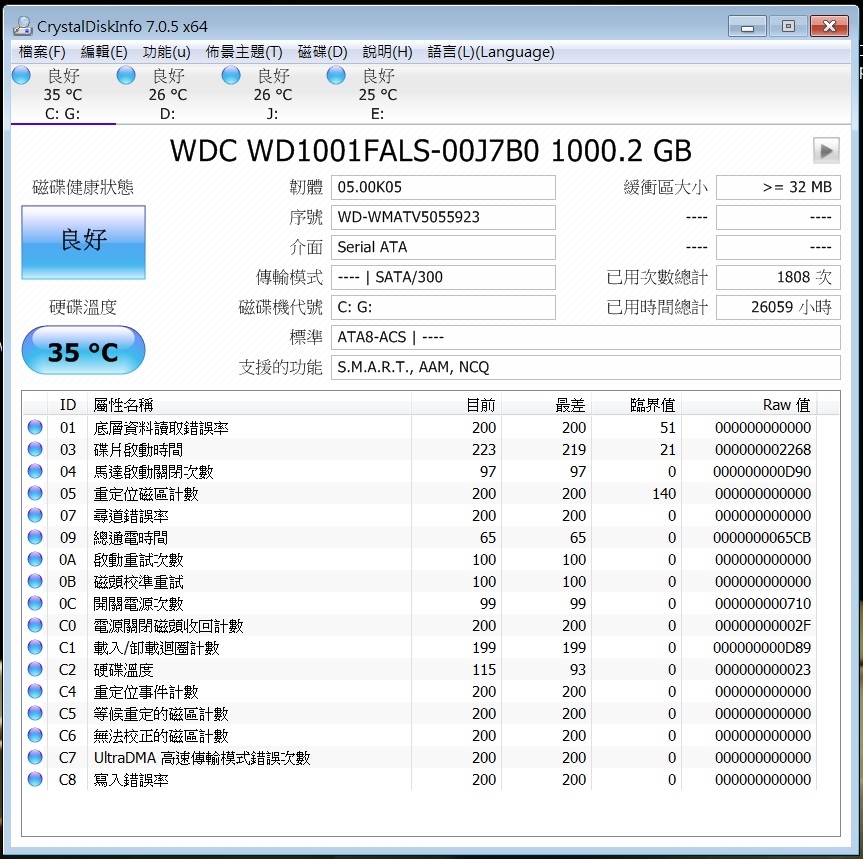Click the ID column header
Image resolution: width=863 pixels, height=859 pixels.
point(68,405)
